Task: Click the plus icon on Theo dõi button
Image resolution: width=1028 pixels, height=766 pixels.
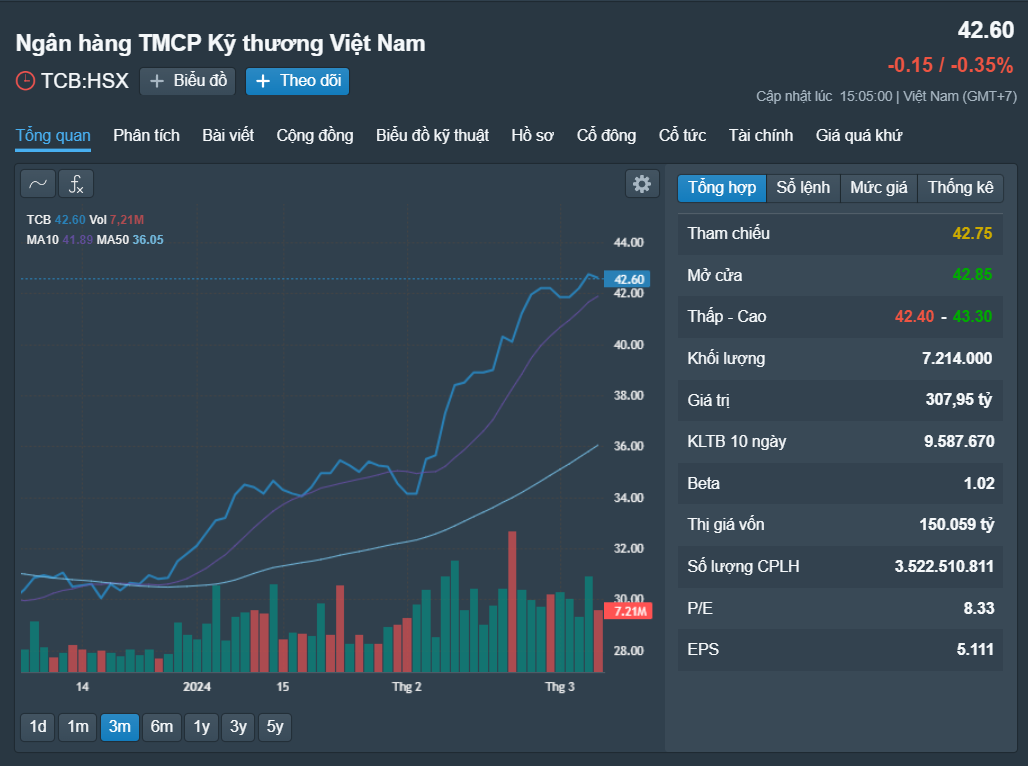Action: click(x=263, y=81)
